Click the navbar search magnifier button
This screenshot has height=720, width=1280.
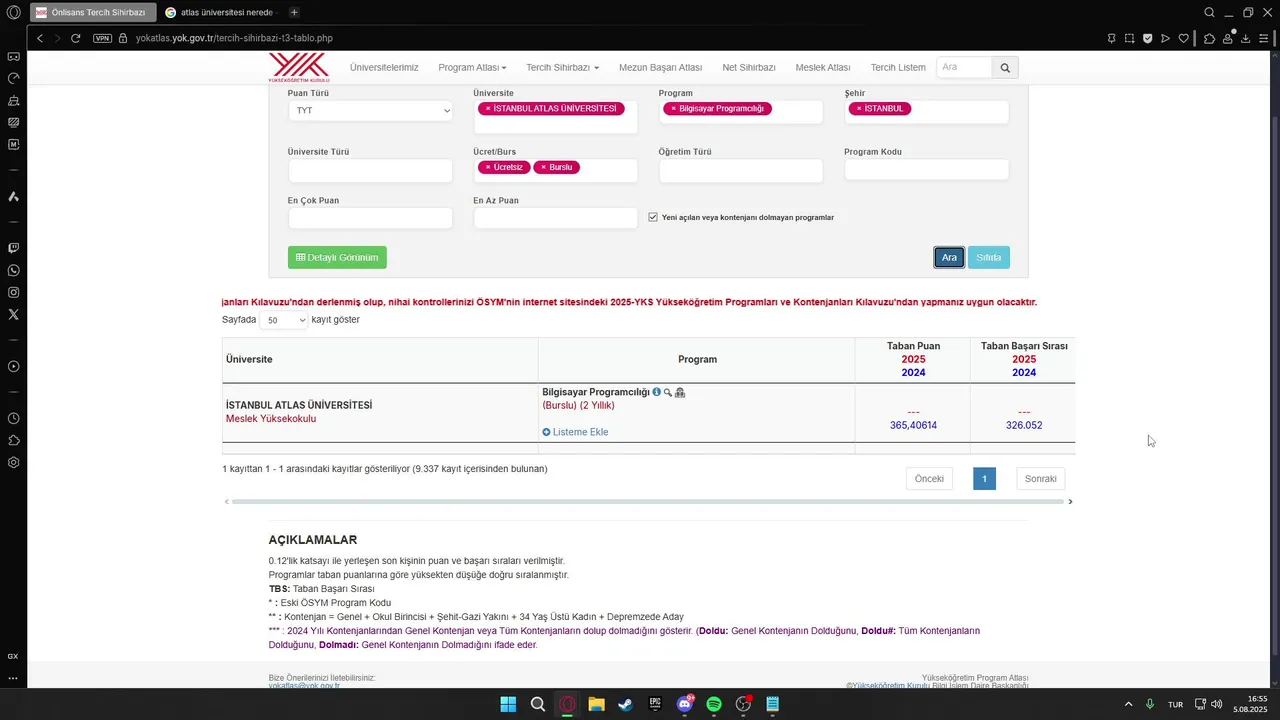pyautogui.click(x=1005, y=67)
